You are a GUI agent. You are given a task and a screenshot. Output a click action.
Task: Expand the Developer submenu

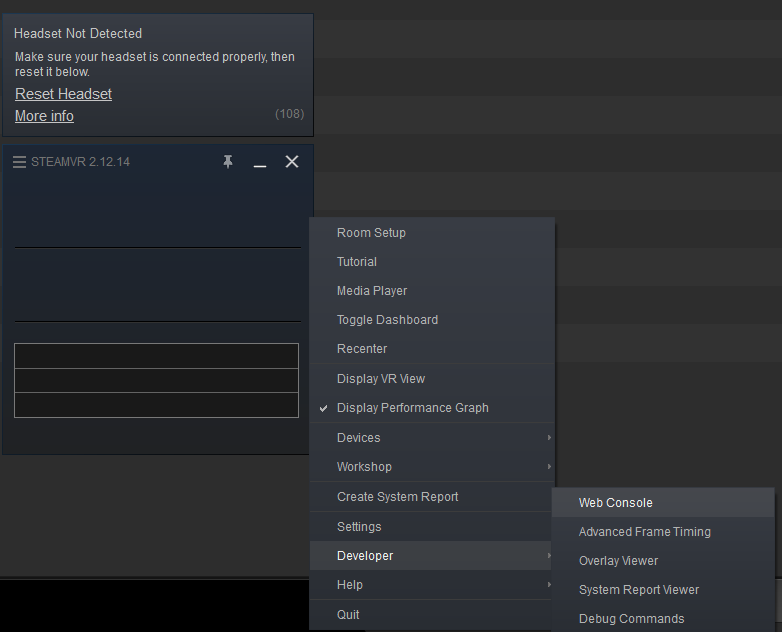pyautogui.click(x=432, y=556)
